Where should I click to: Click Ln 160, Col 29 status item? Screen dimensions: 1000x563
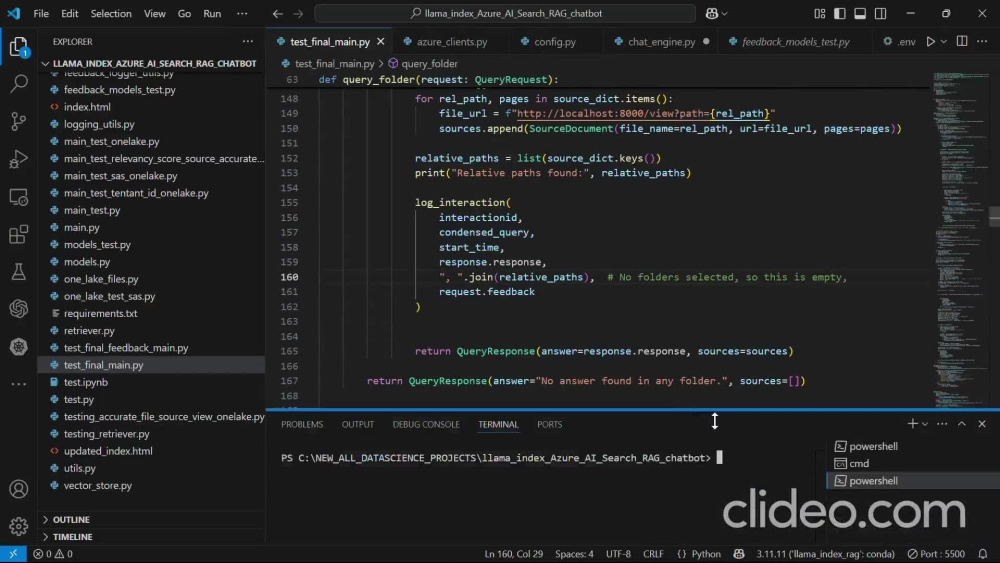pyautogui.click(x=513, y=553)
